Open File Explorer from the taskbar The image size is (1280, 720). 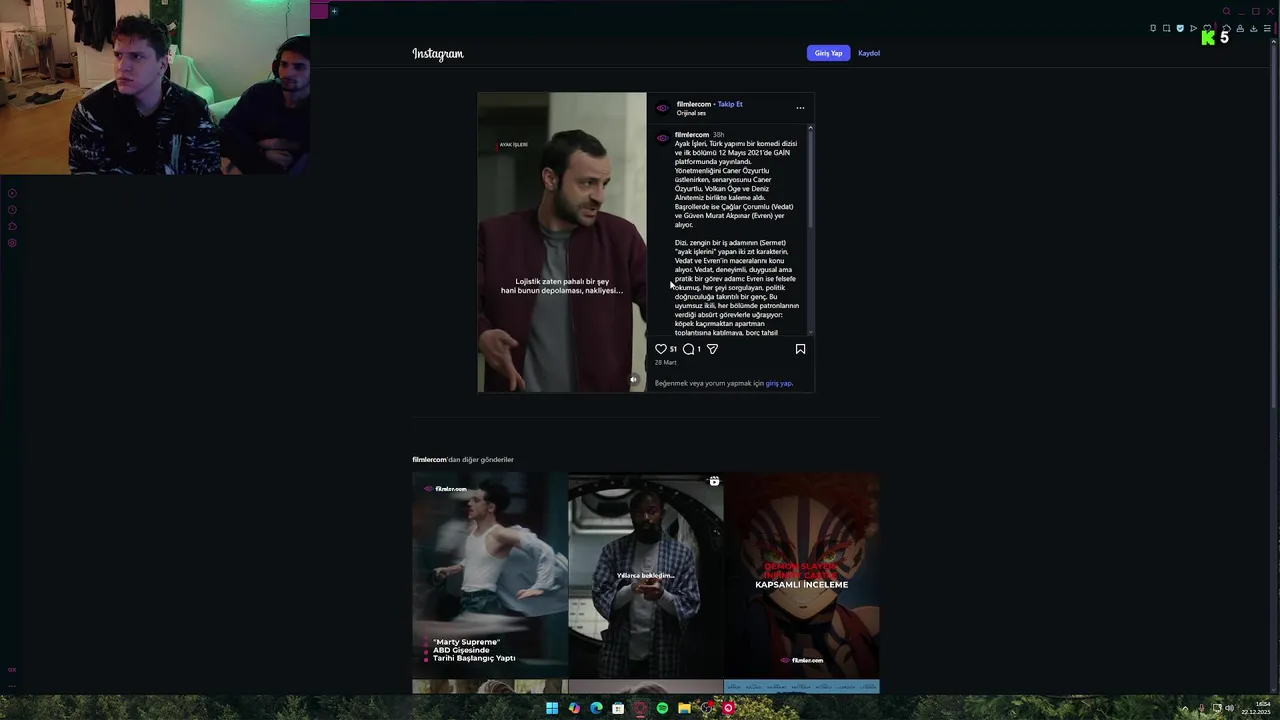tap(684, 708)
